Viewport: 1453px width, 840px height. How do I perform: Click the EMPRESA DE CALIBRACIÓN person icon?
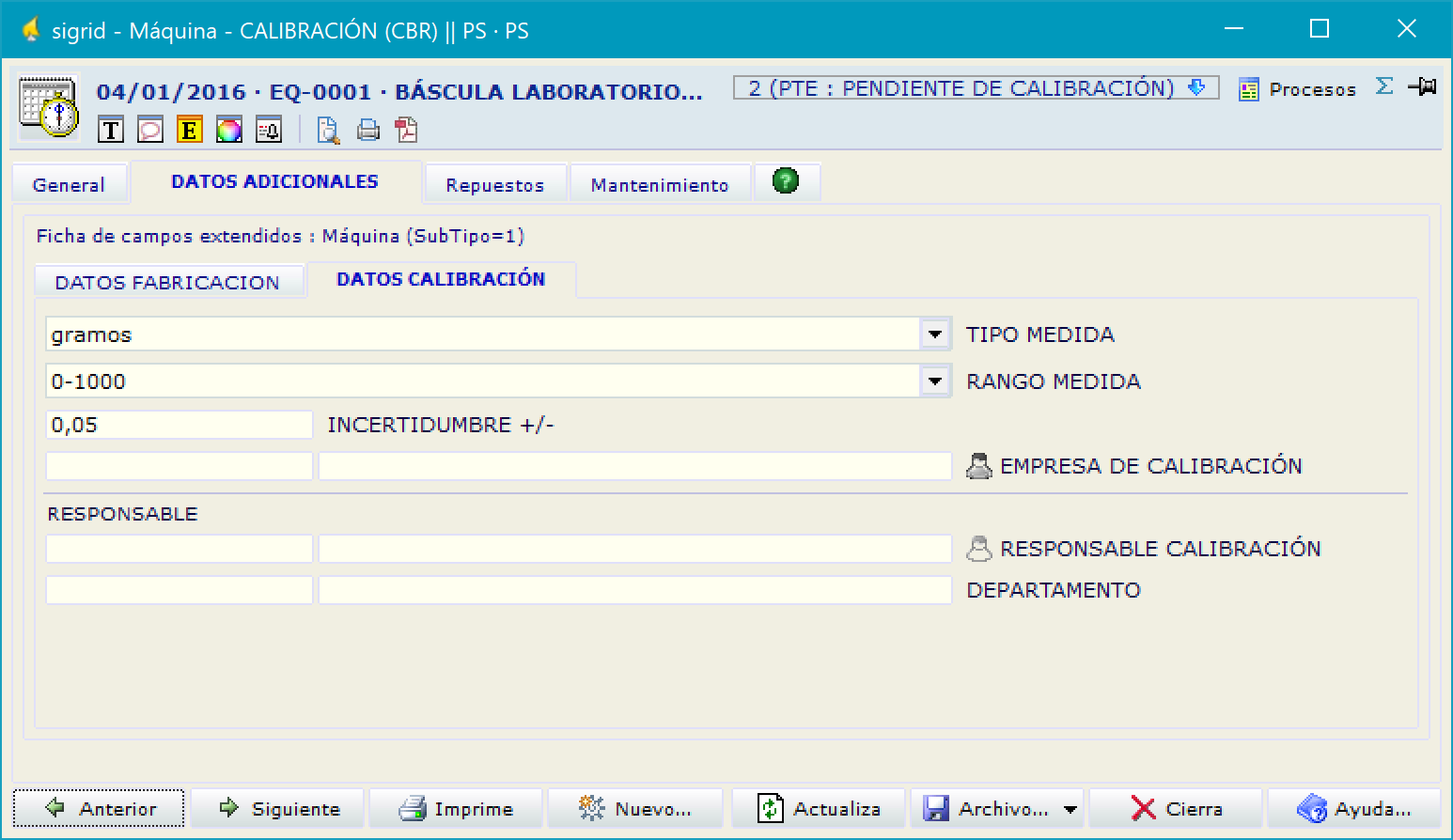pyautogui.click(x=979, y=466)
